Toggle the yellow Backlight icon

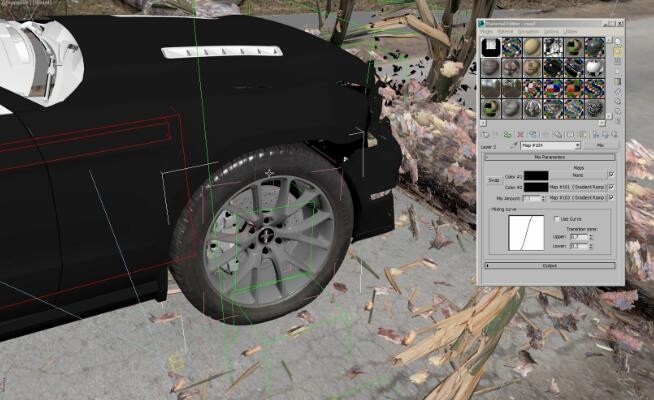click(x=618, y=52)
